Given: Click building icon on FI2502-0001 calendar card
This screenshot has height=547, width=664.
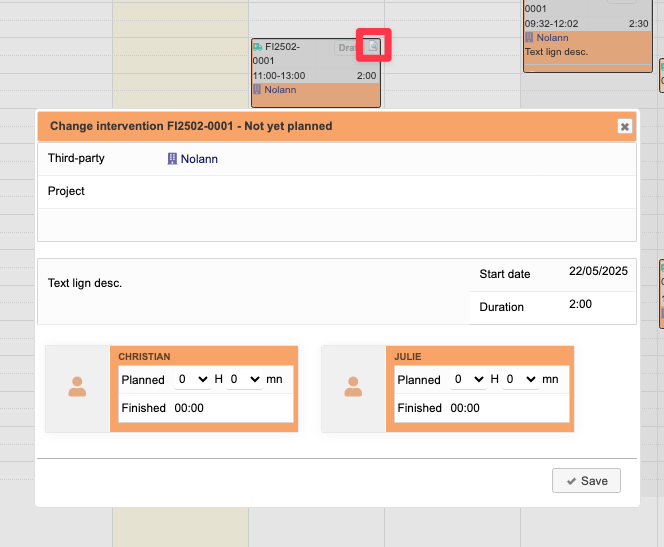Looking at the screenshot, I should 257,90.
